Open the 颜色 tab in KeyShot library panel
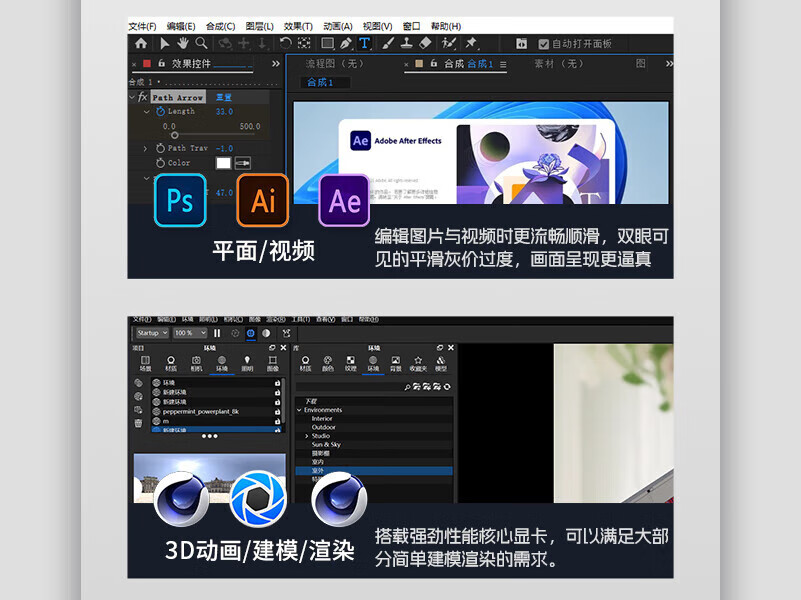The image size is (801, 600). (x=328, y=364)
